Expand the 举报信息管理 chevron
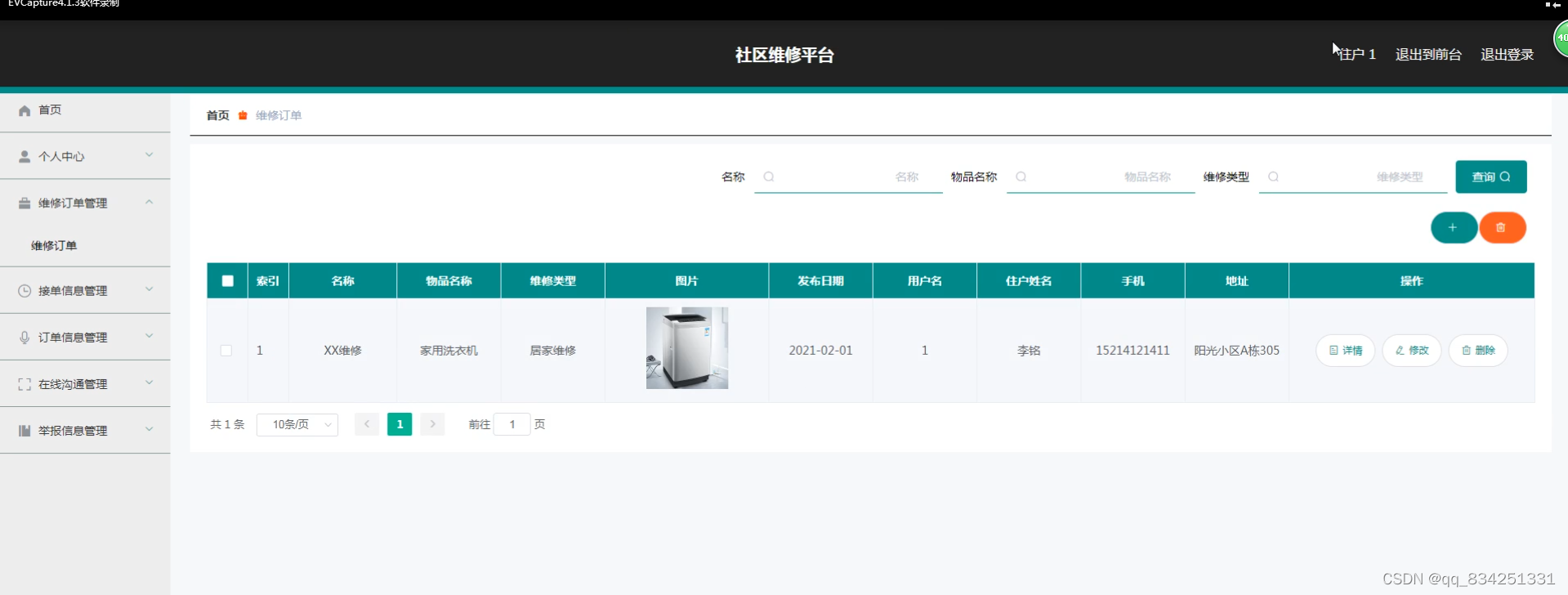Viewport: 1568px width, 595px height. coord(149,429)
